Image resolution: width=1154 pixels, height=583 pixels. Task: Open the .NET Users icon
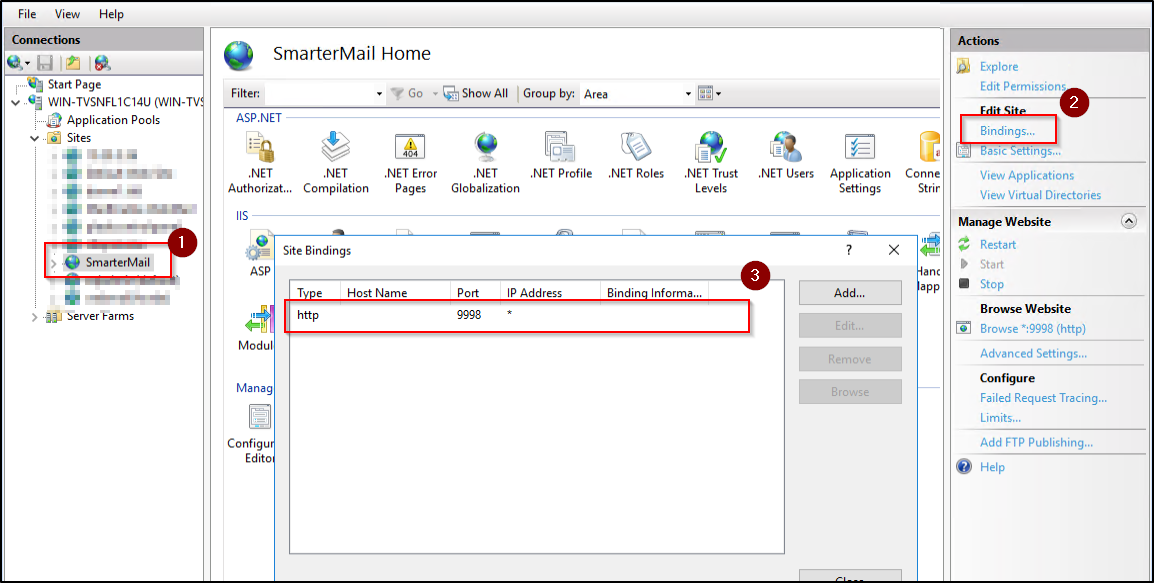click(785, 148)
